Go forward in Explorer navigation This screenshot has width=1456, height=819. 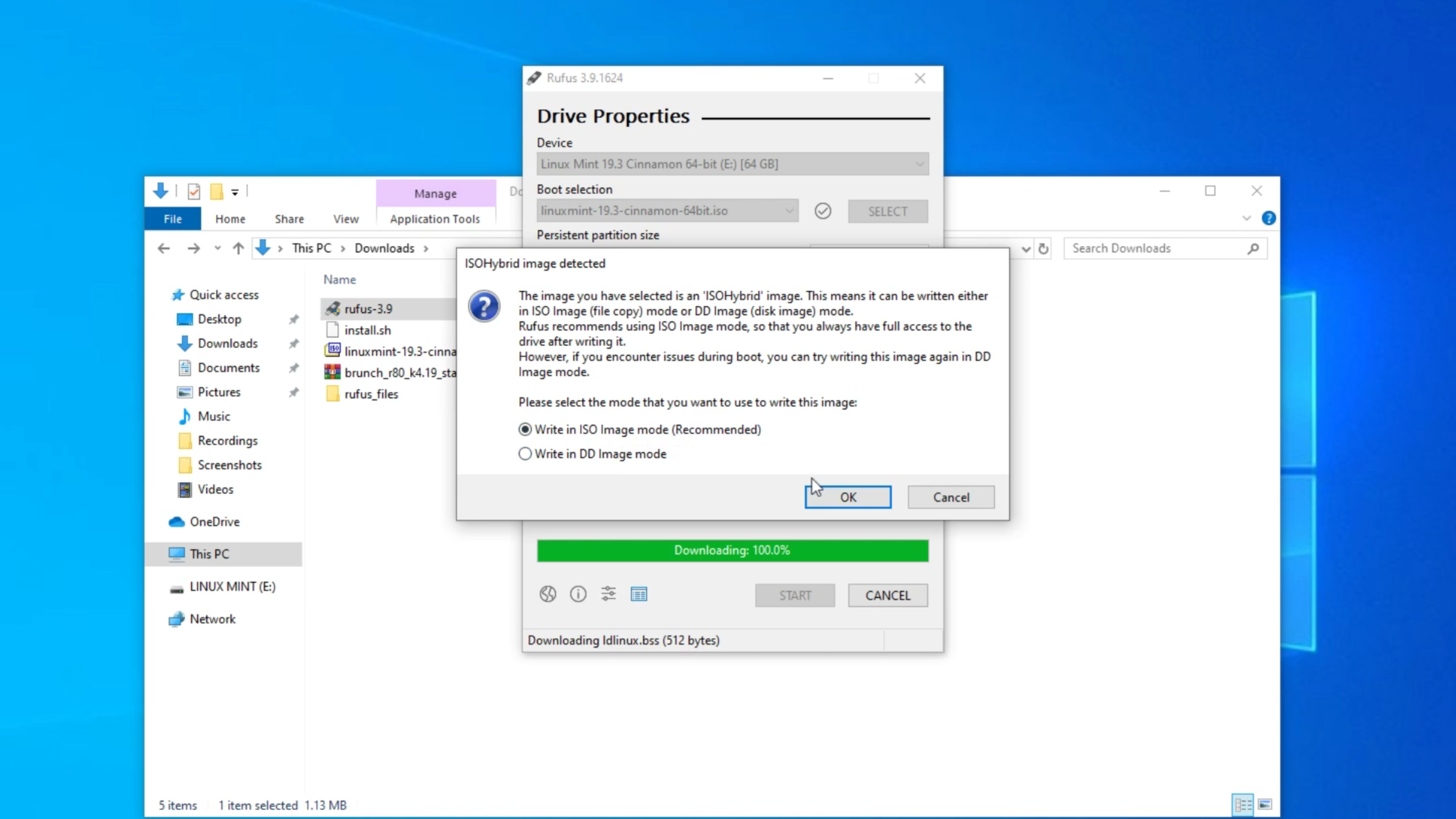pos(193,249)
